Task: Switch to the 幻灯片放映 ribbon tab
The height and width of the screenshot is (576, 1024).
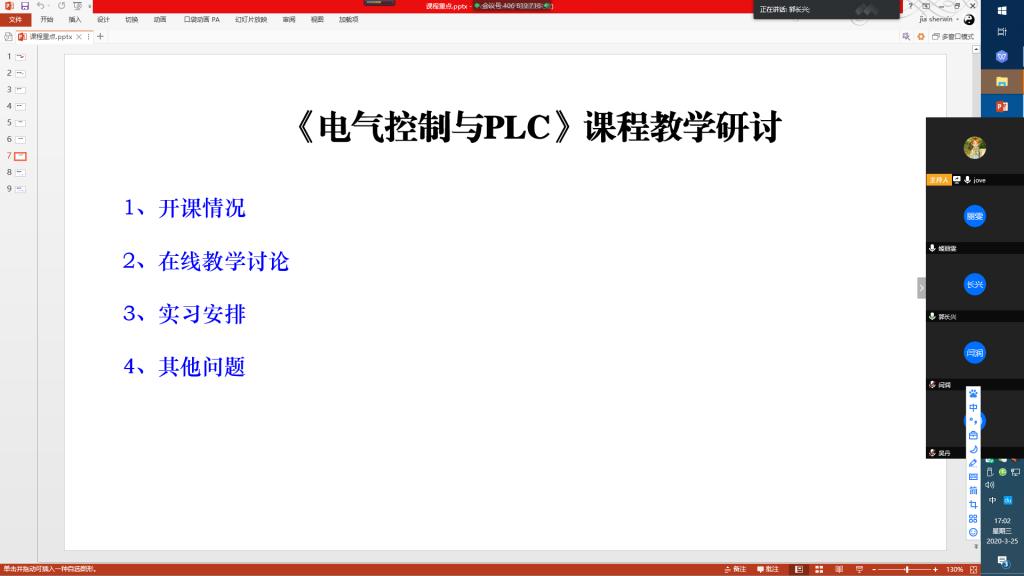Action: click(x=251, y=19)
